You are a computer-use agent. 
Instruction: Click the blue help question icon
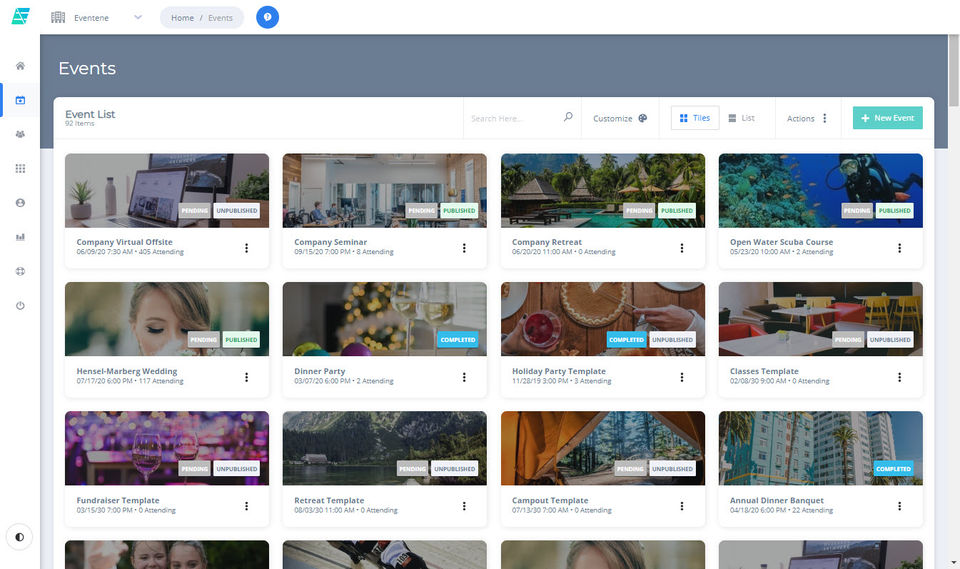coord(268,17)
